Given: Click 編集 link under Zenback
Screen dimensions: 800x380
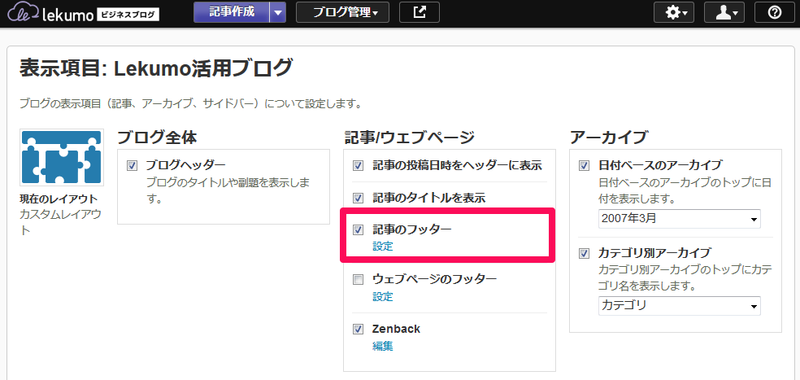Looking at the screenshot, I should coord(383,346).
